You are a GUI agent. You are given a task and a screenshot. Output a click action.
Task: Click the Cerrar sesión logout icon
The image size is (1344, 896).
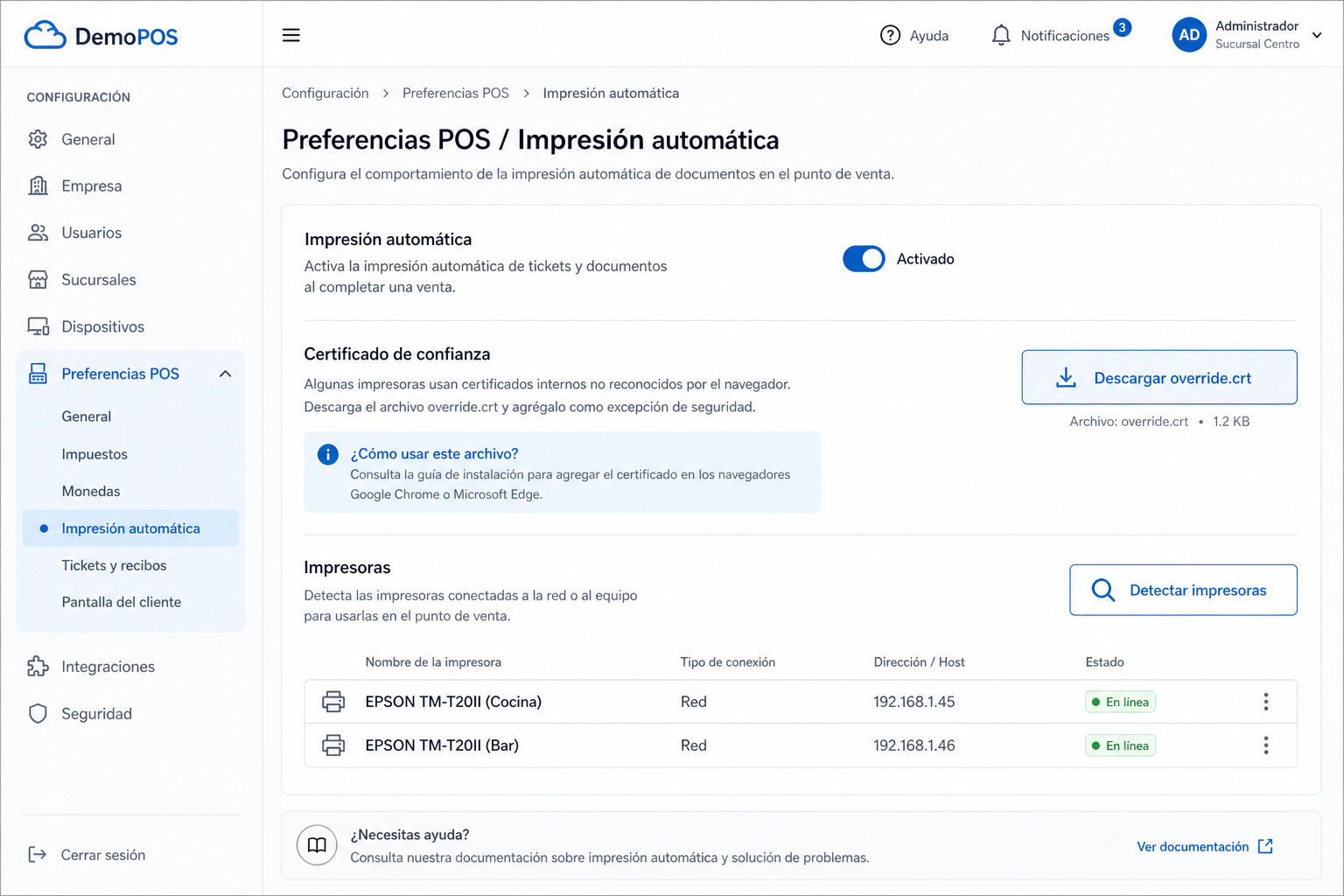pos(37,855)
